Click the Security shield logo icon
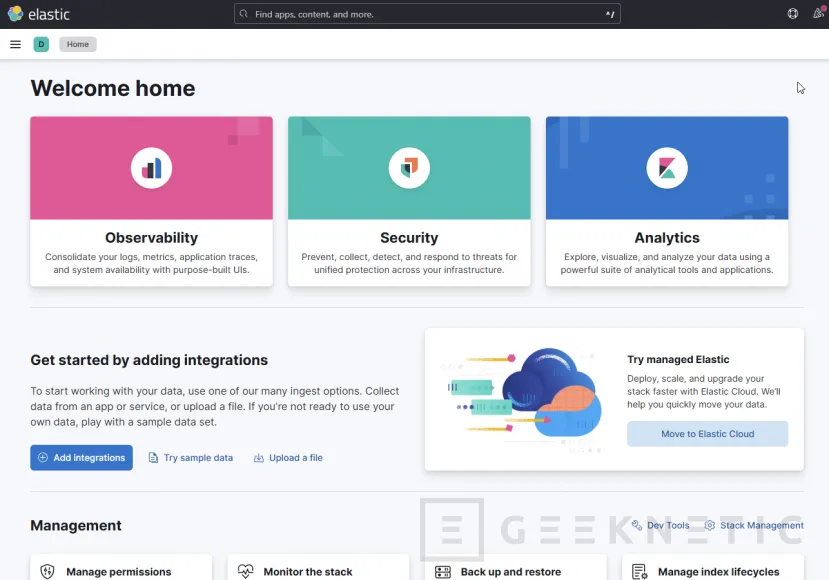Image resolution: width=829 pixels, height=580 pixels. pyautogui.click(x=409, y=168)
